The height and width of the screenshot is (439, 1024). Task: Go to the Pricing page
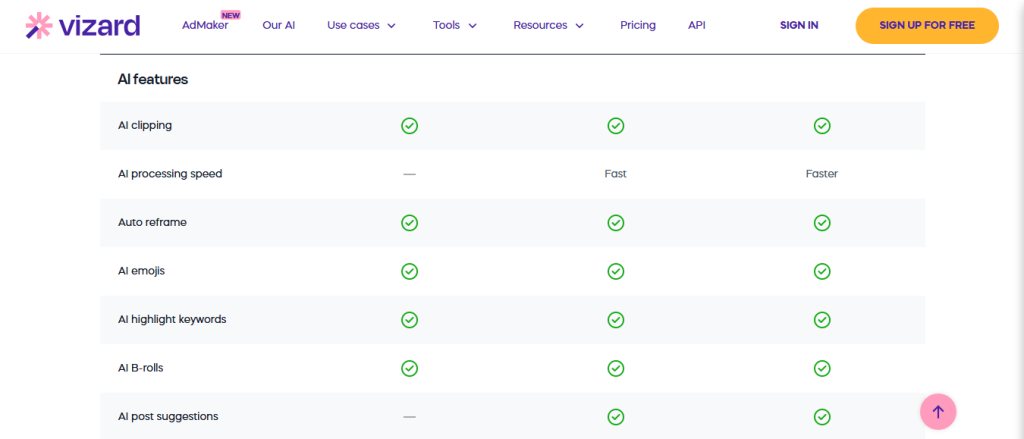[x=638, y=26]
